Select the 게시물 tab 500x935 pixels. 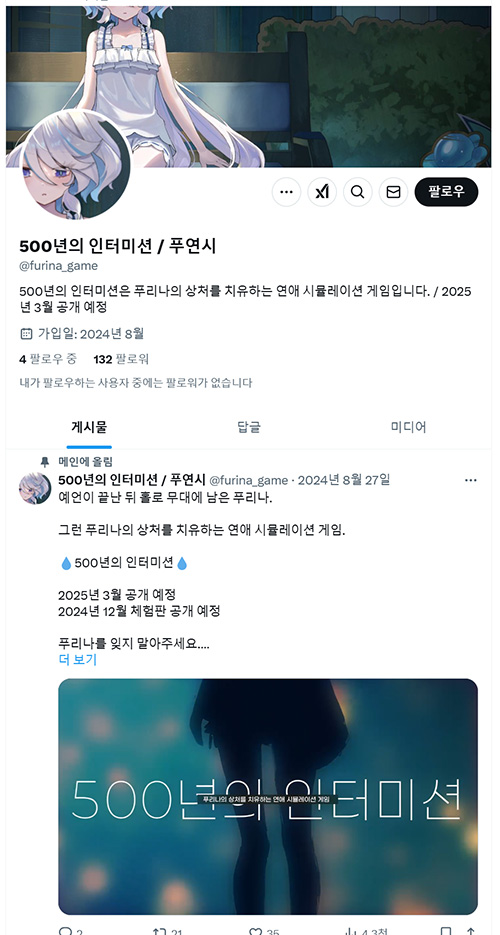click(x=89, y=427)
